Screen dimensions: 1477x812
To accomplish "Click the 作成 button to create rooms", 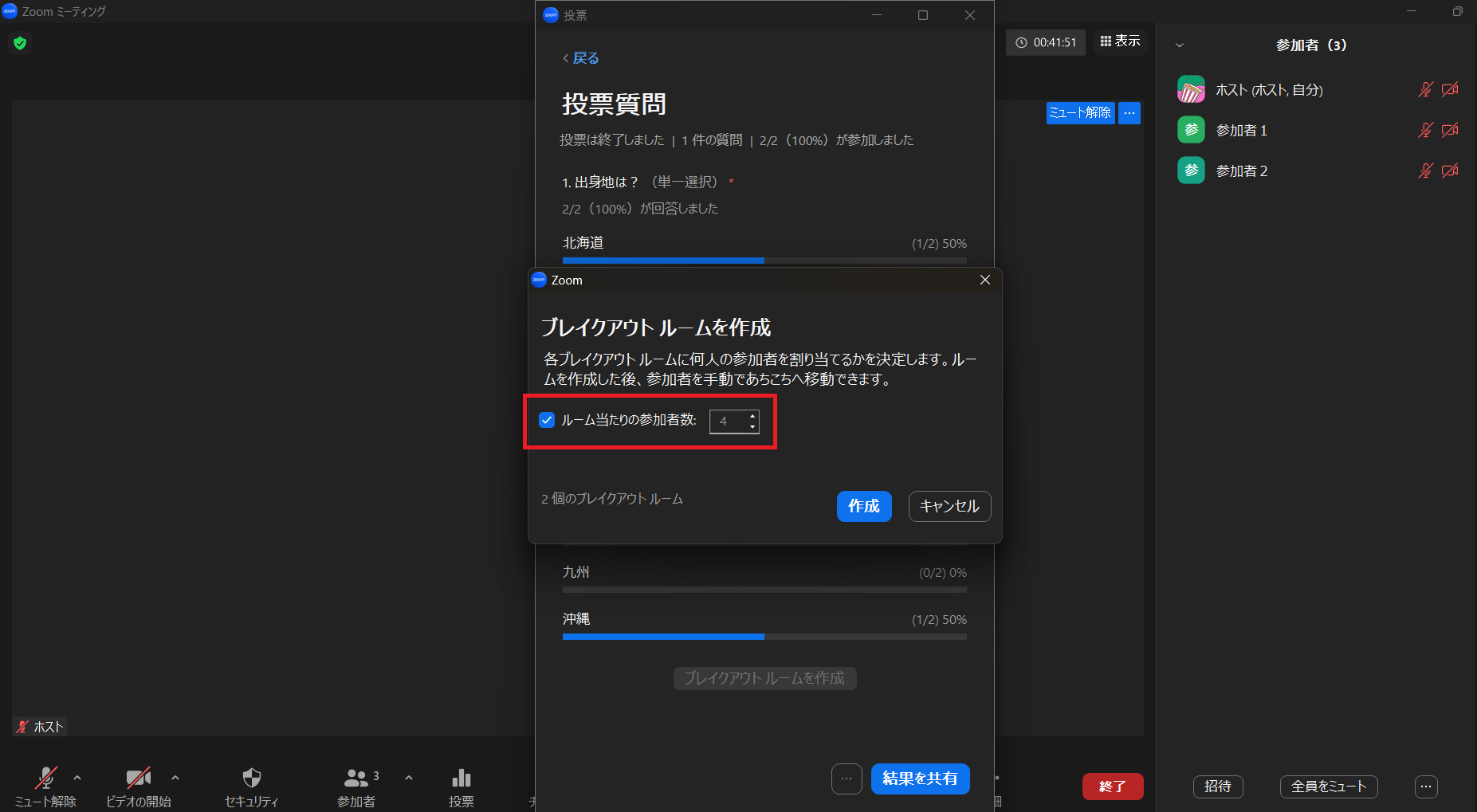I will [x=863, y=506].
